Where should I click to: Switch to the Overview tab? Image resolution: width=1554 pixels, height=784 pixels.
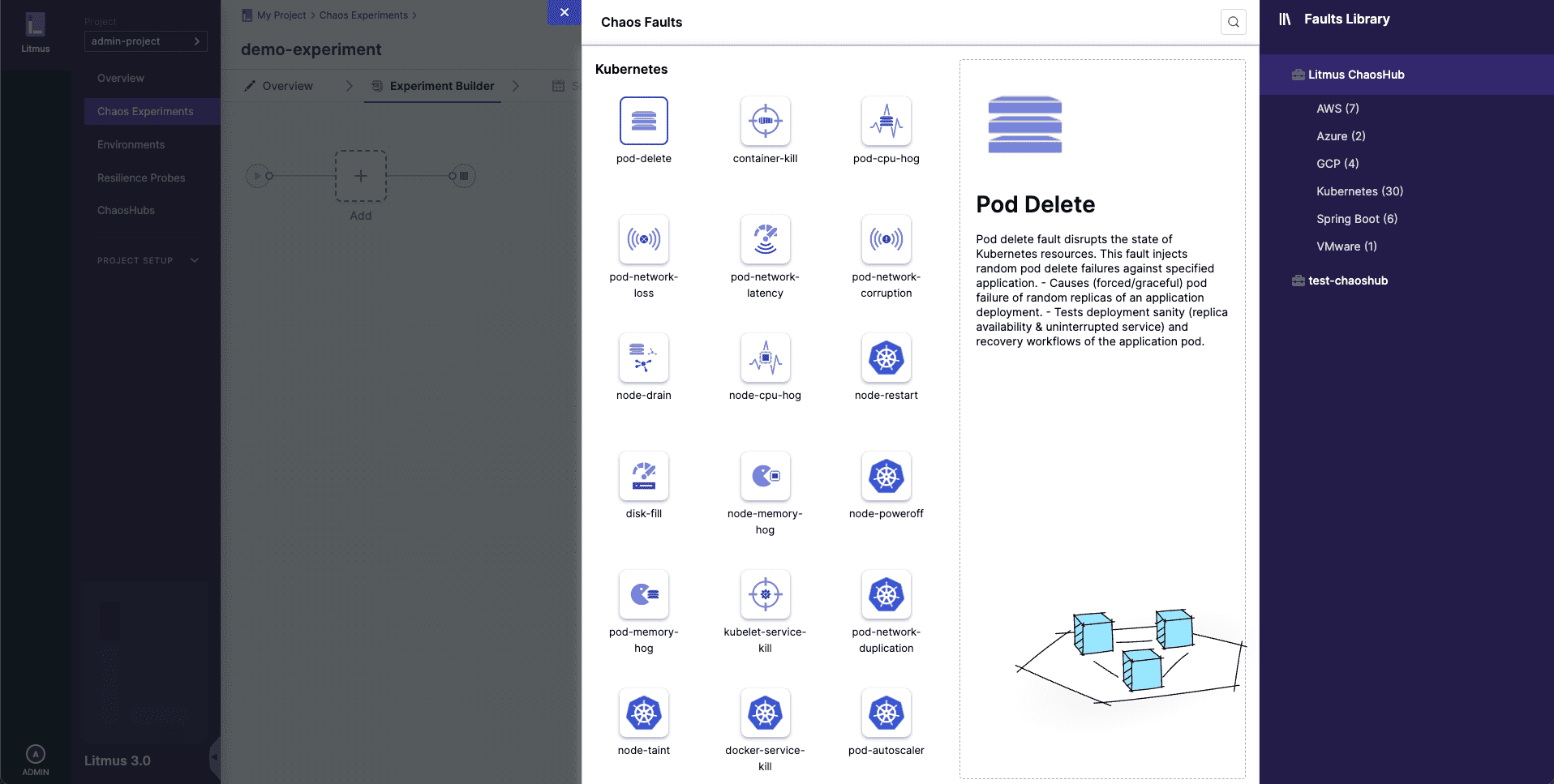tap(278, 86)
